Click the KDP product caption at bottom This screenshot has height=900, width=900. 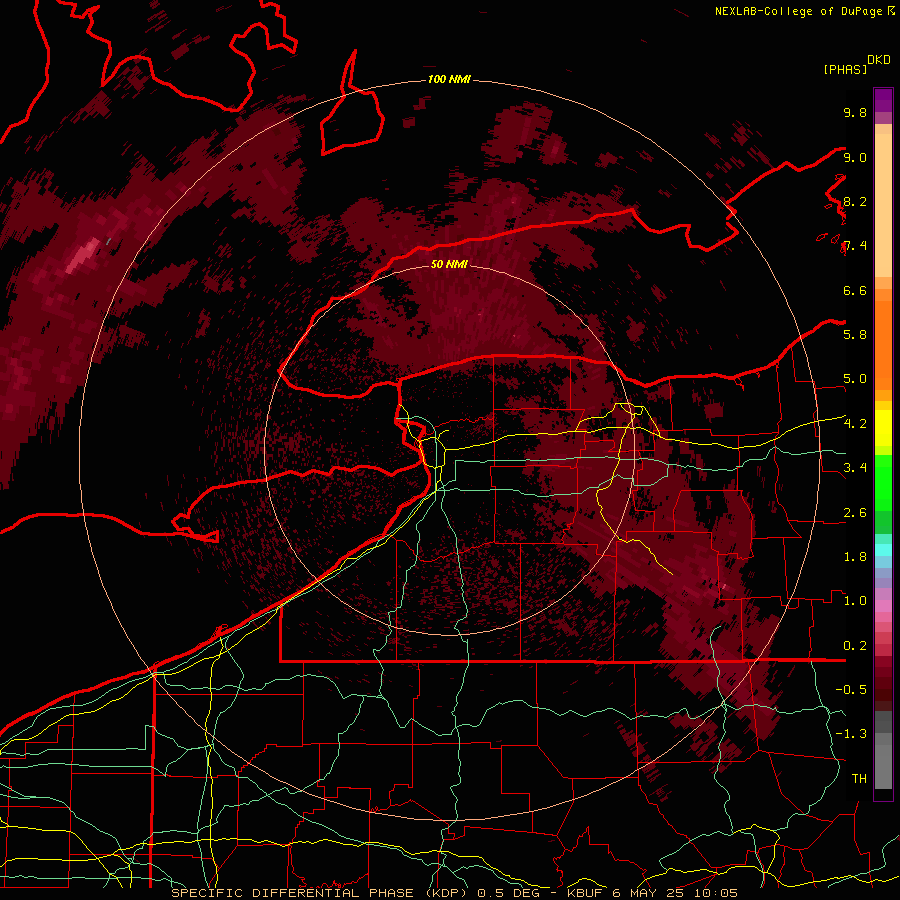pos(454,893)
